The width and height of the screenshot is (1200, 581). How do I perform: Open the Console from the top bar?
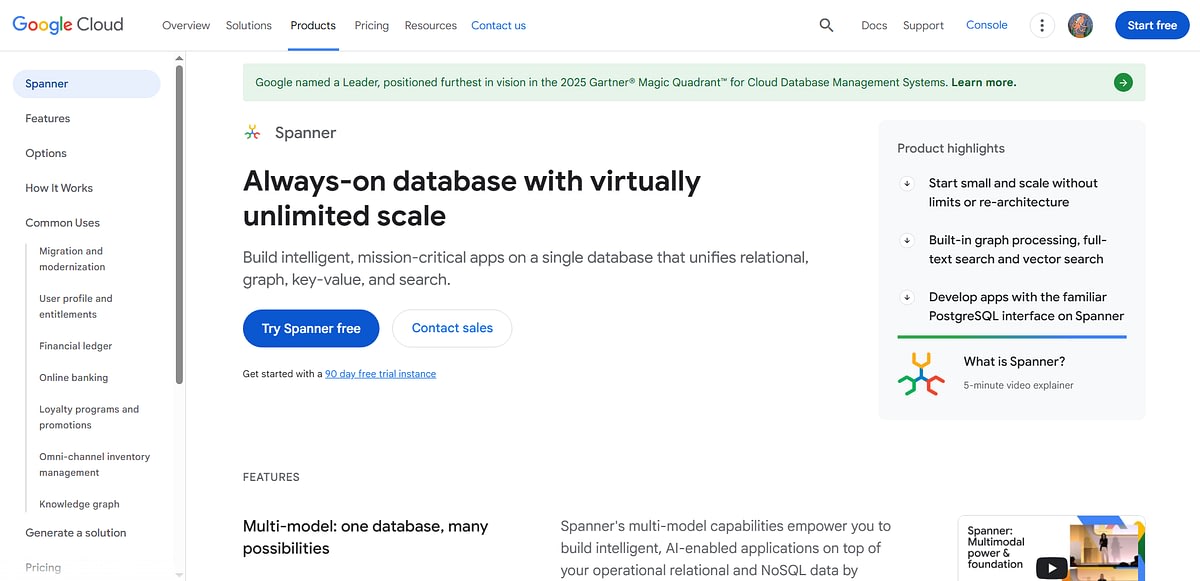[986, 25]
